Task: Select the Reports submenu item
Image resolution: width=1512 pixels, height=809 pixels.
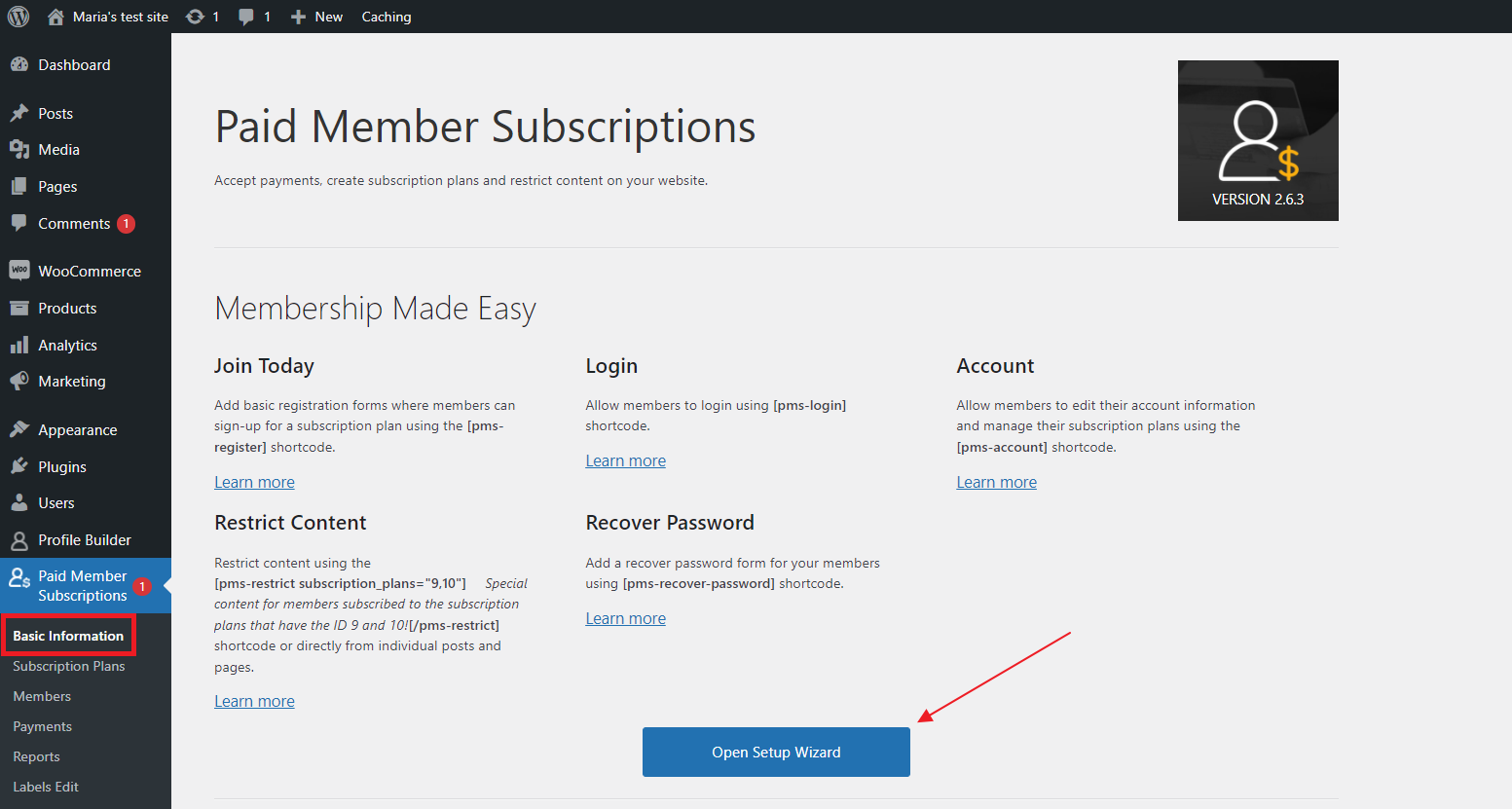Action: coord(36,756)
